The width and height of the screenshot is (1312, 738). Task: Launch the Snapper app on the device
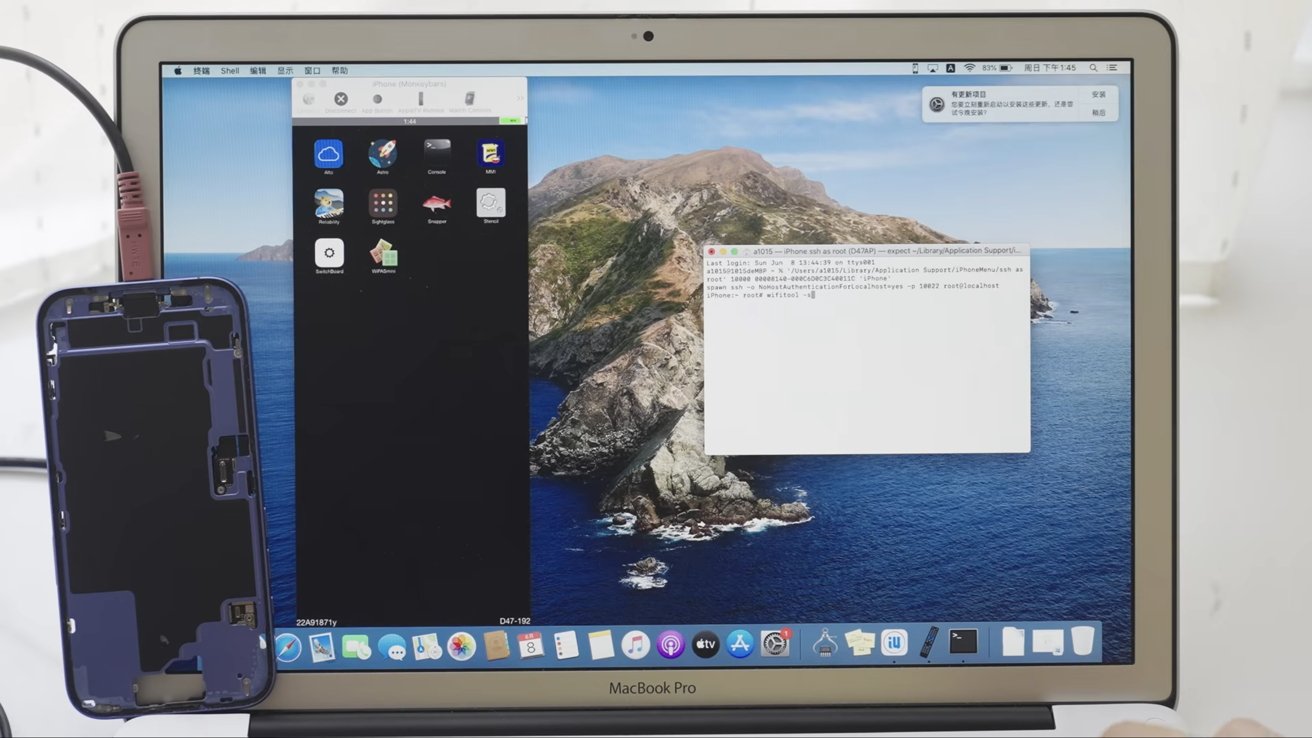(438, 203)
